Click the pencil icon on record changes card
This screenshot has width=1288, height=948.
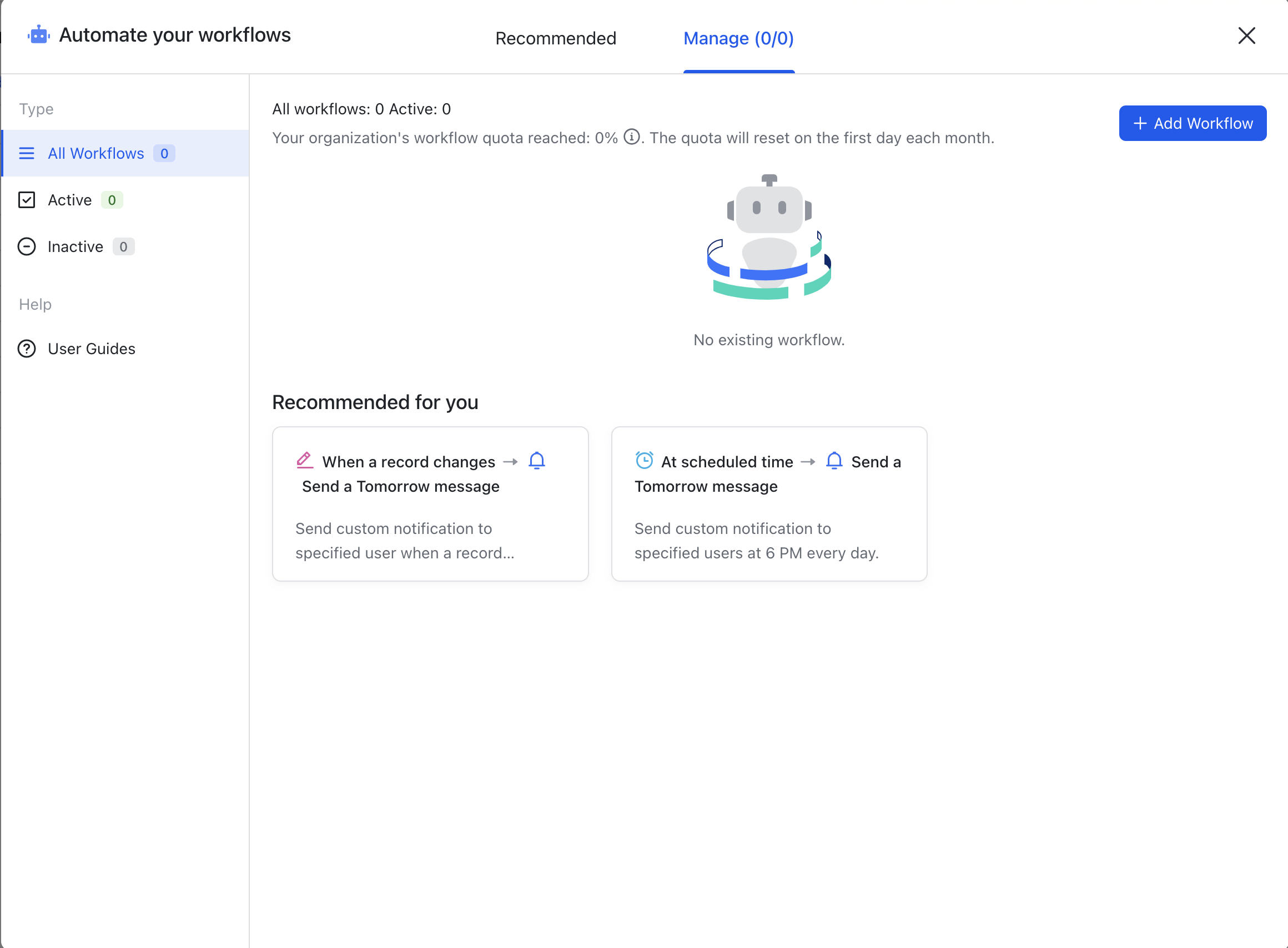point(305,461)
